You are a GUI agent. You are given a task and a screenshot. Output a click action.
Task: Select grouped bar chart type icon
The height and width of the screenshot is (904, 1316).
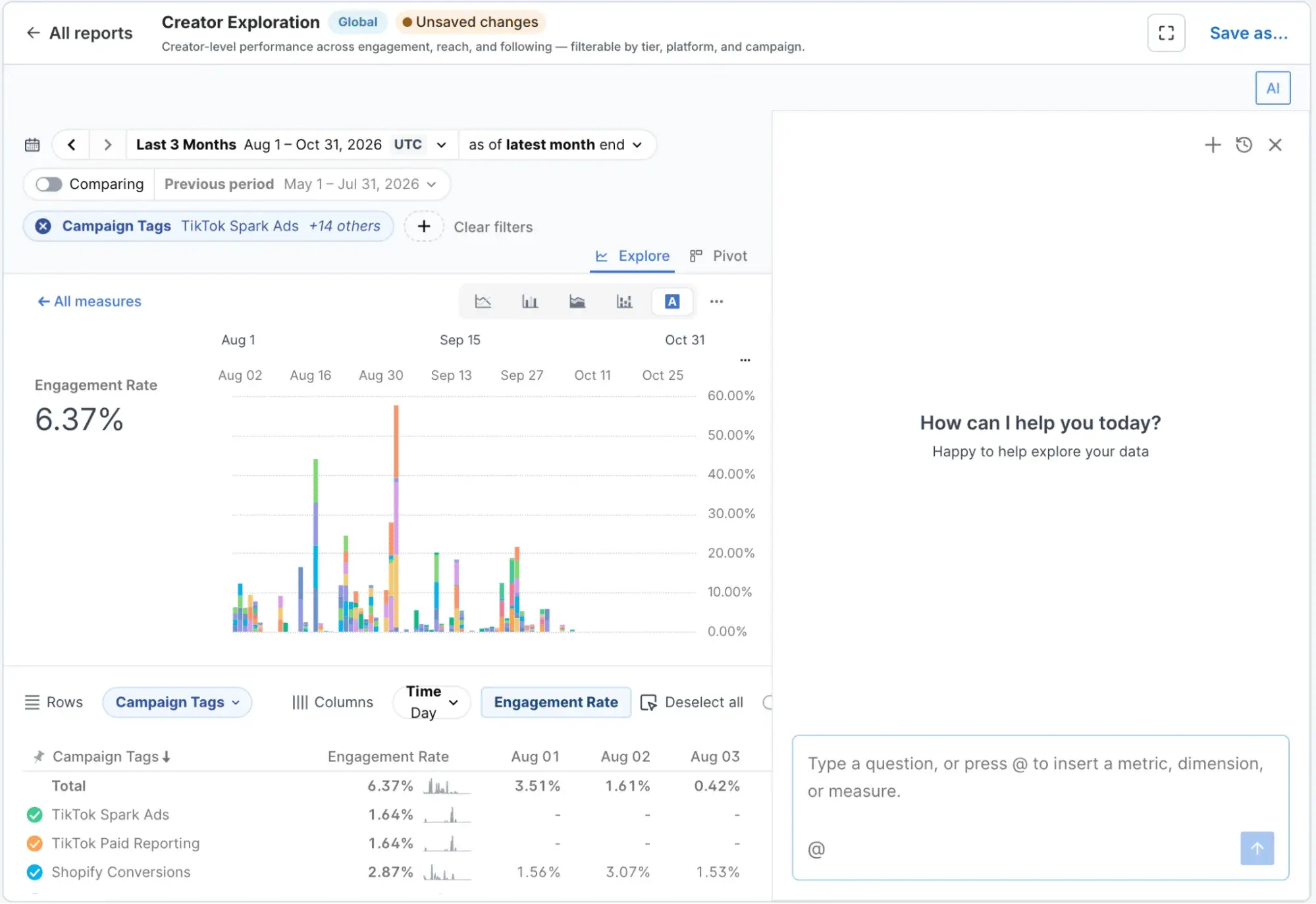tap(624, 302)
